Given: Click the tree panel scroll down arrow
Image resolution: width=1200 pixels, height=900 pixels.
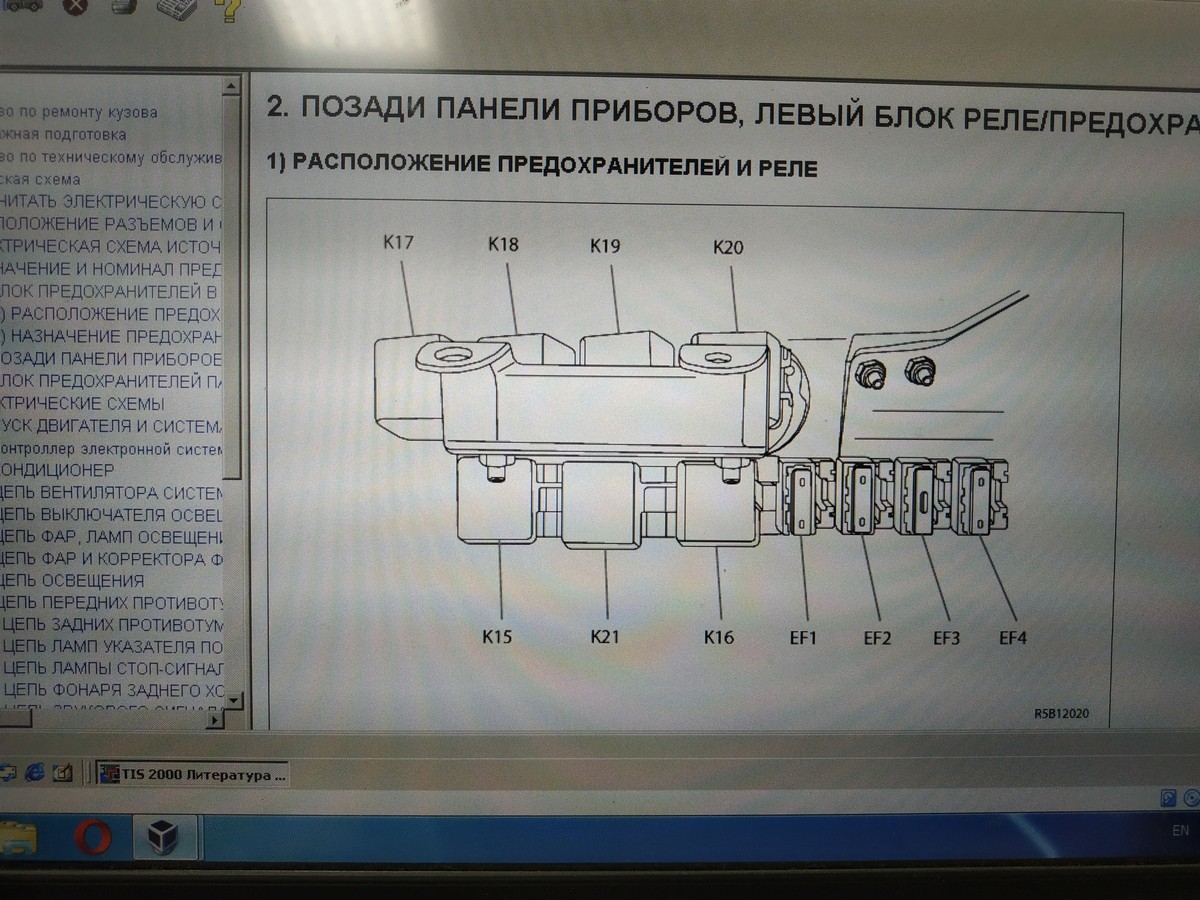Looking at the screenshot, I should click(233, 699).
